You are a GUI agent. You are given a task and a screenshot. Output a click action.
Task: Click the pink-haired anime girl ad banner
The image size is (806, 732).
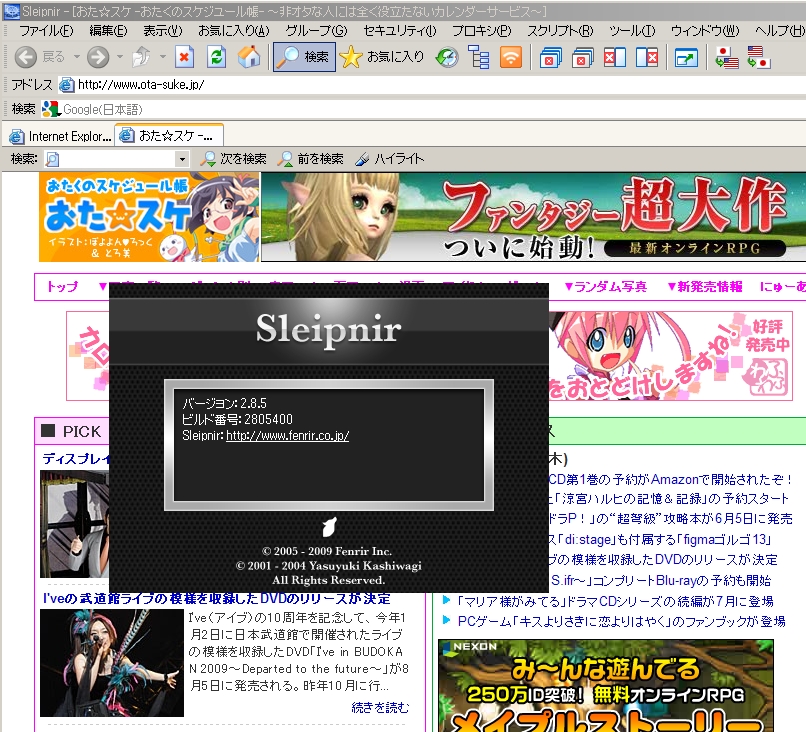click(670, 356)
